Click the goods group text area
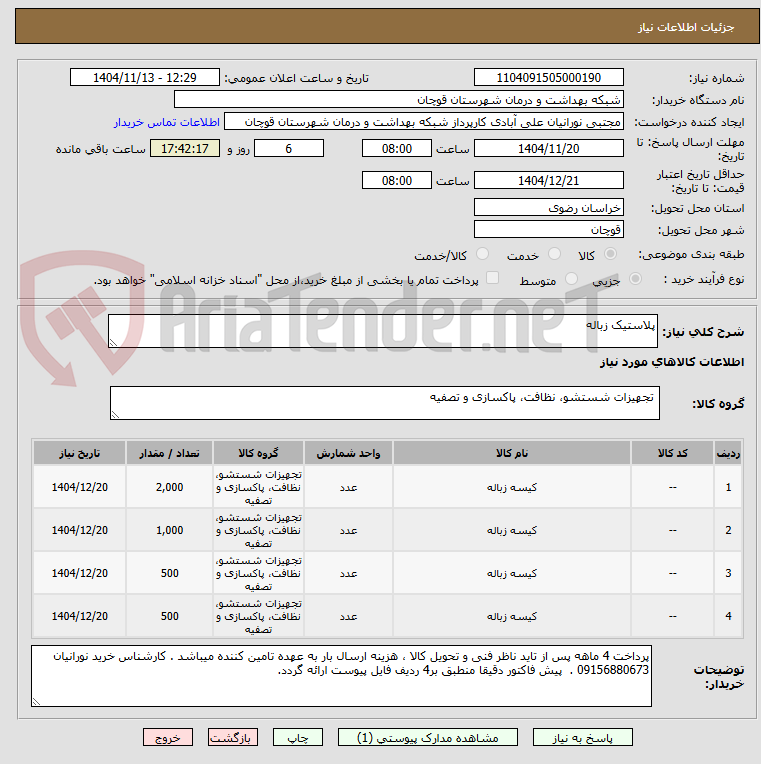 (385, 403)
